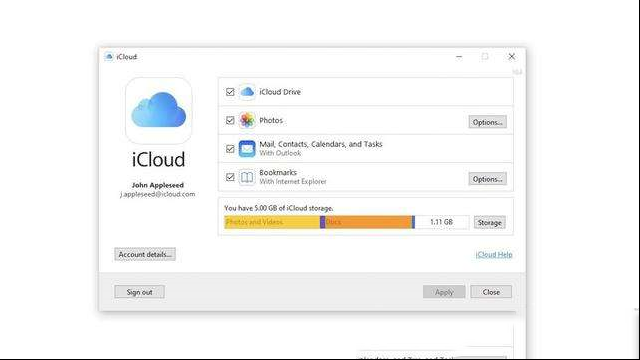Click the 'Mail, Contacts, Calendars, and Tasks' label
The width and height of the screenshot is (640, 360).
321,144
